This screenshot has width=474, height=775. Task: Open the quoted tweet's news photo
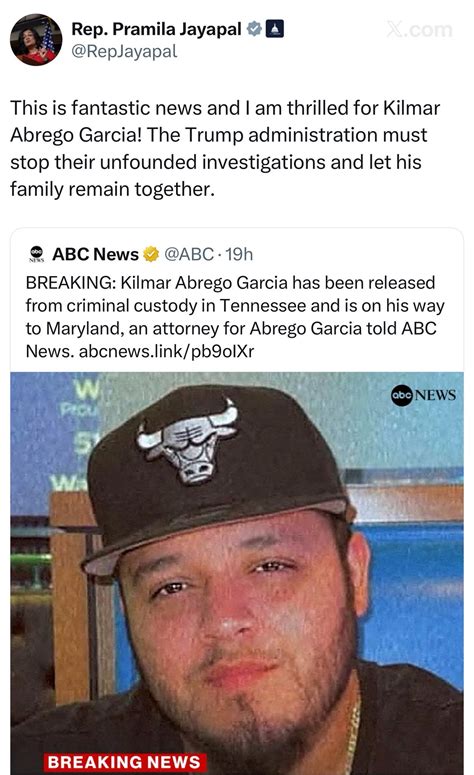pyautogui.click(x=237, y=573)
